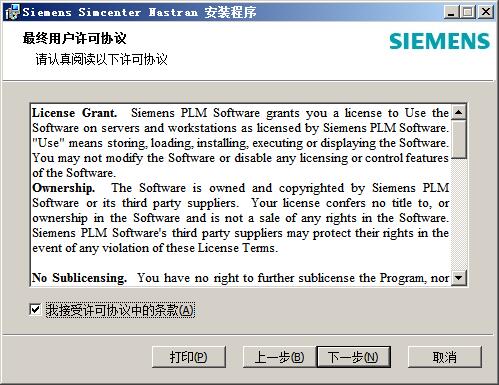
Task: Close the Simcenter Nastran installer window
Action: tap(486, 12)
